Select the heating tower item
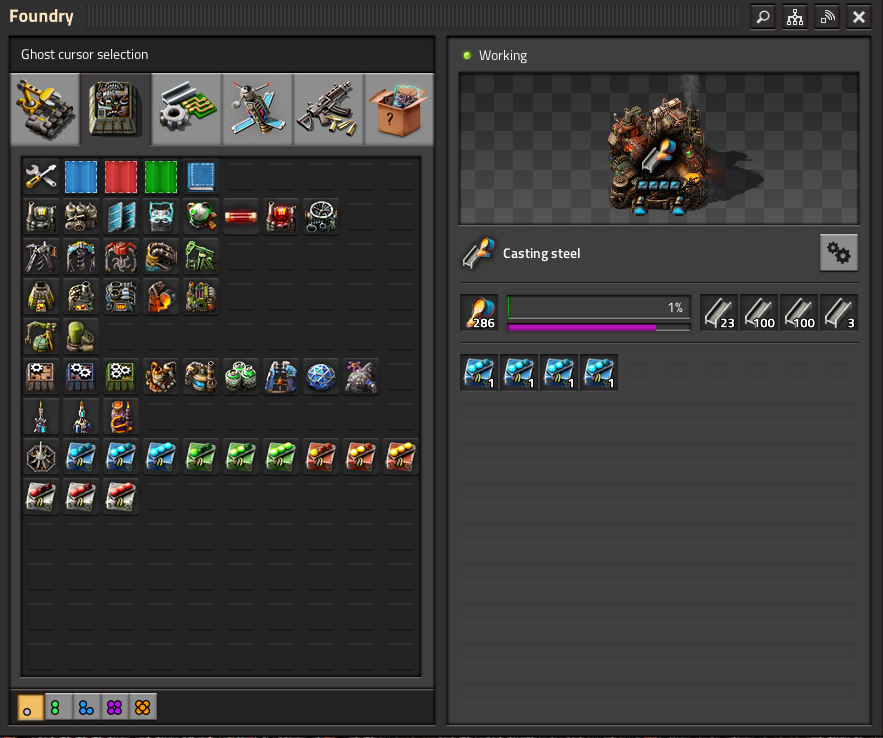 tap(121, 417)
